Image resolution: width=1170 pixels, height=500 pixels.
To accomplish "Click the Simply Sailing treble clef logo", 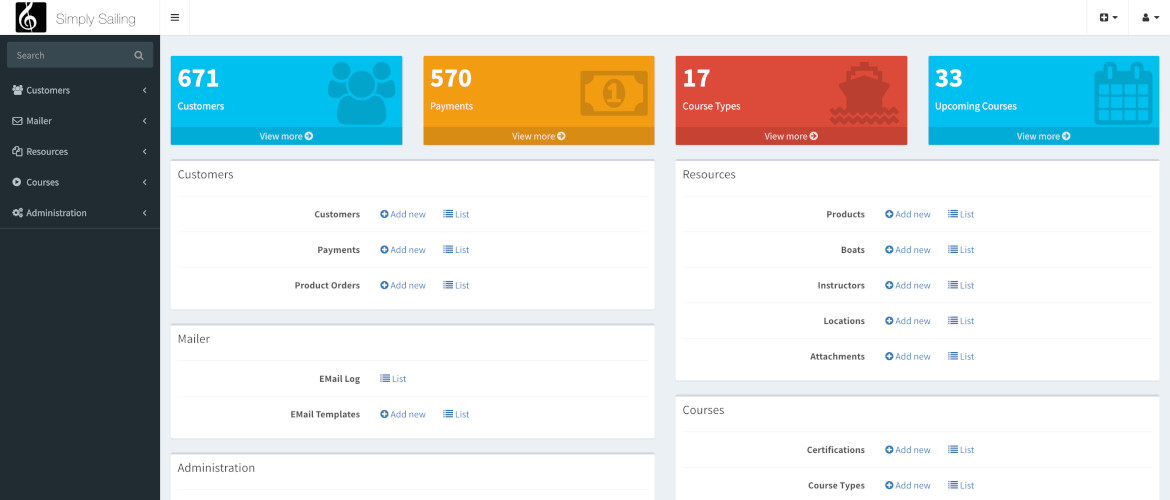I will coord(31,17).
